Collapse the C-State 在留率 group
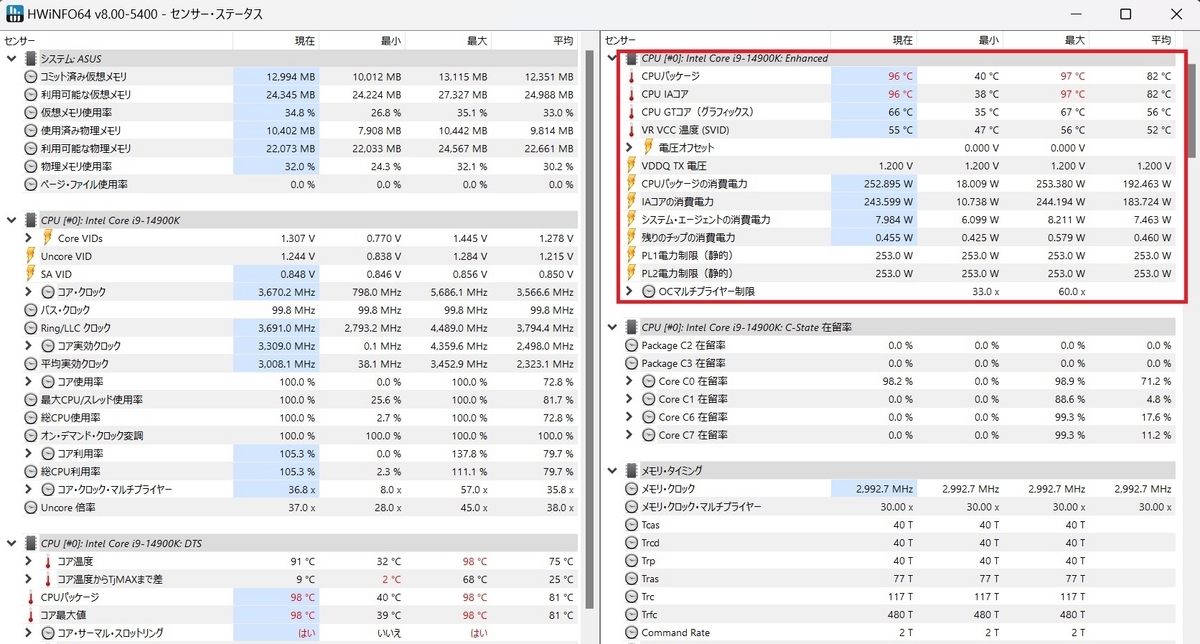This screenshot has width=1200, height=644. pos(611,327)
